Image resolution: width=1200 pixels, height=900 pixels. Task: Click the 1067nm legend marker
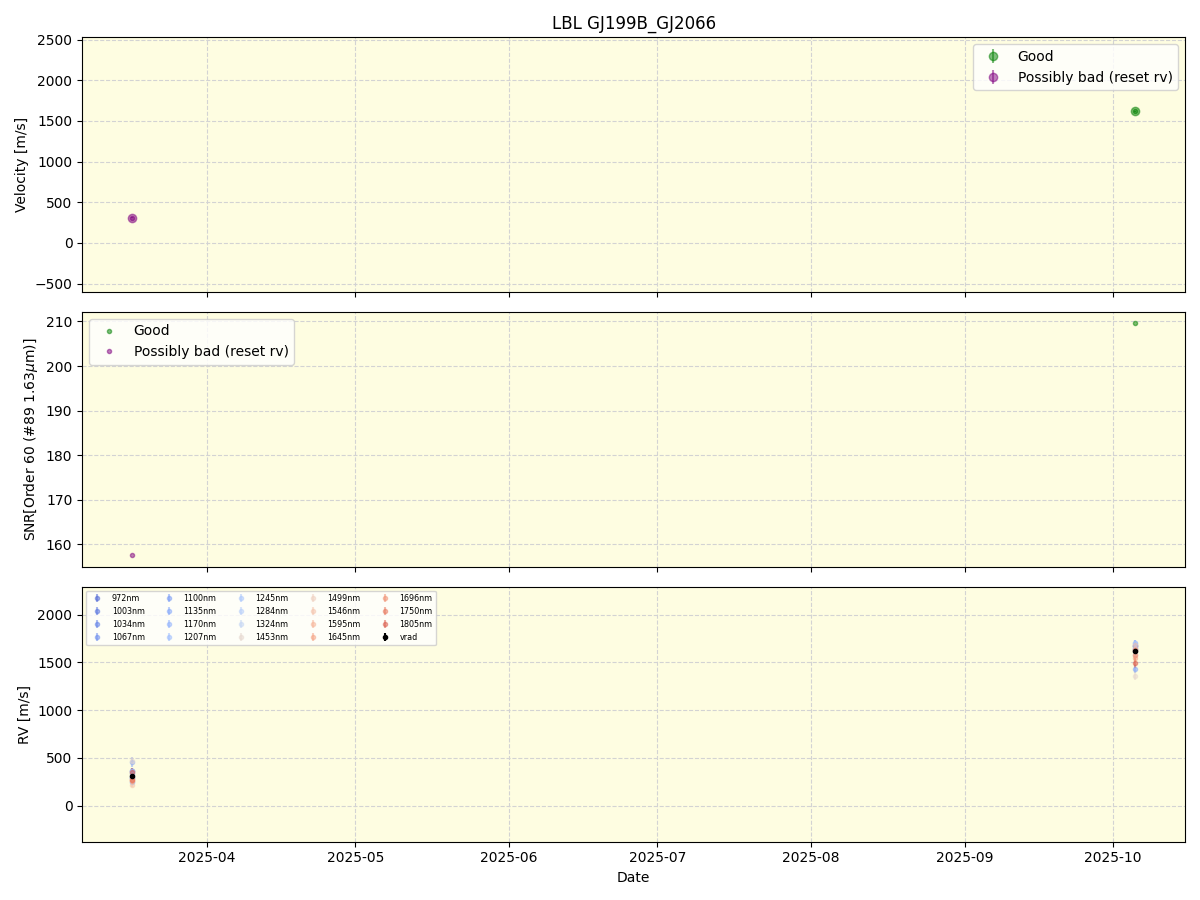point(97,637)
